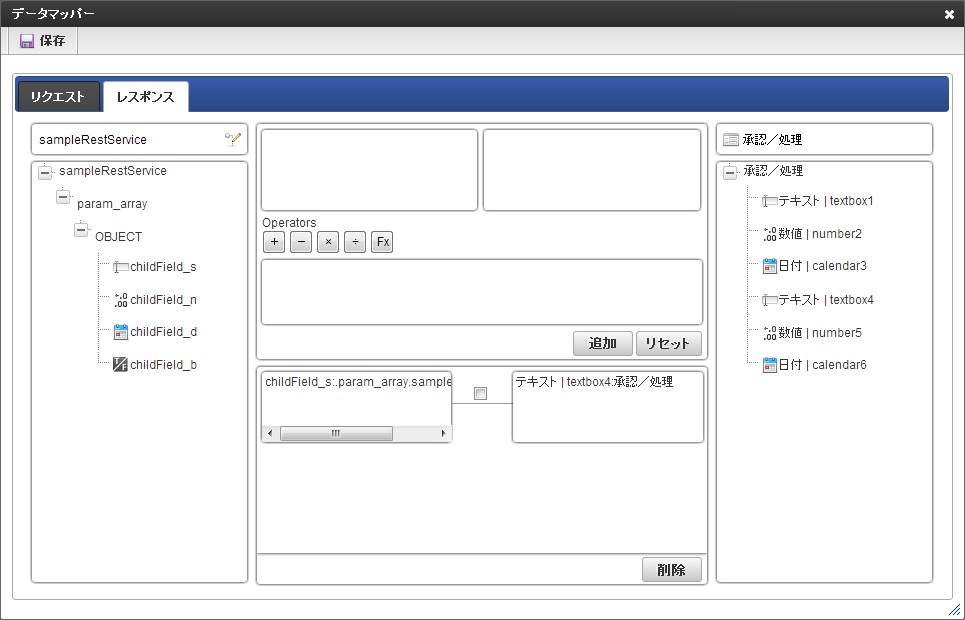Select テキスト | textbox1 in the tree
965x620 pixels.
pyautogui.click(x=826, y=201)
